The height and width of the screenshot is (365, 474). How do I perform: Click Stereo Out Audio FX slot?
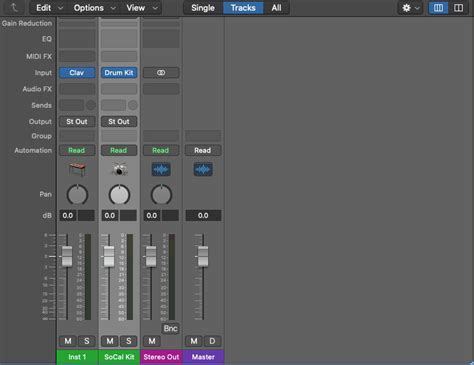tap(161, 89)
